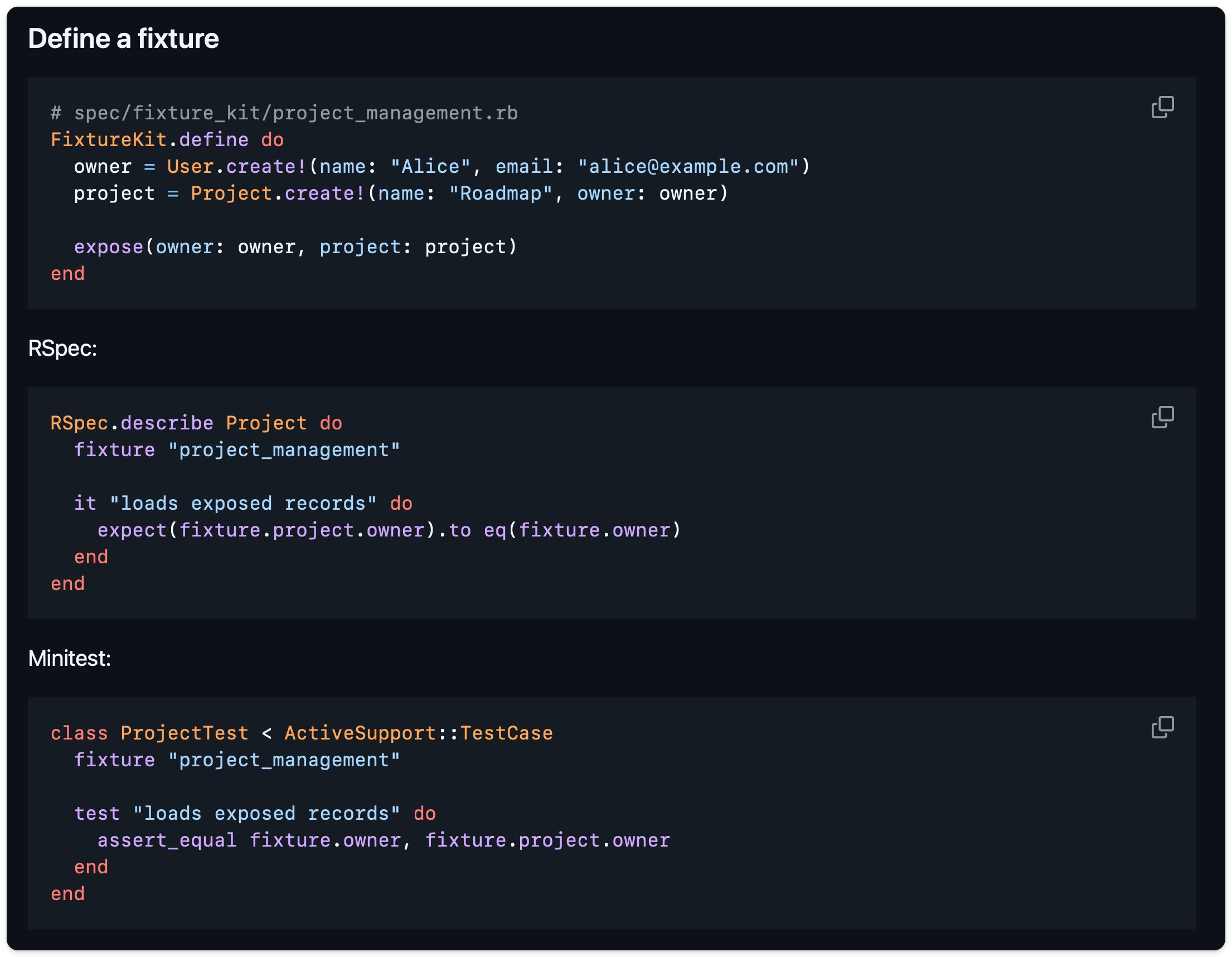
Task: Click the 'RSpec:' label text
Action: click(62, 348)
